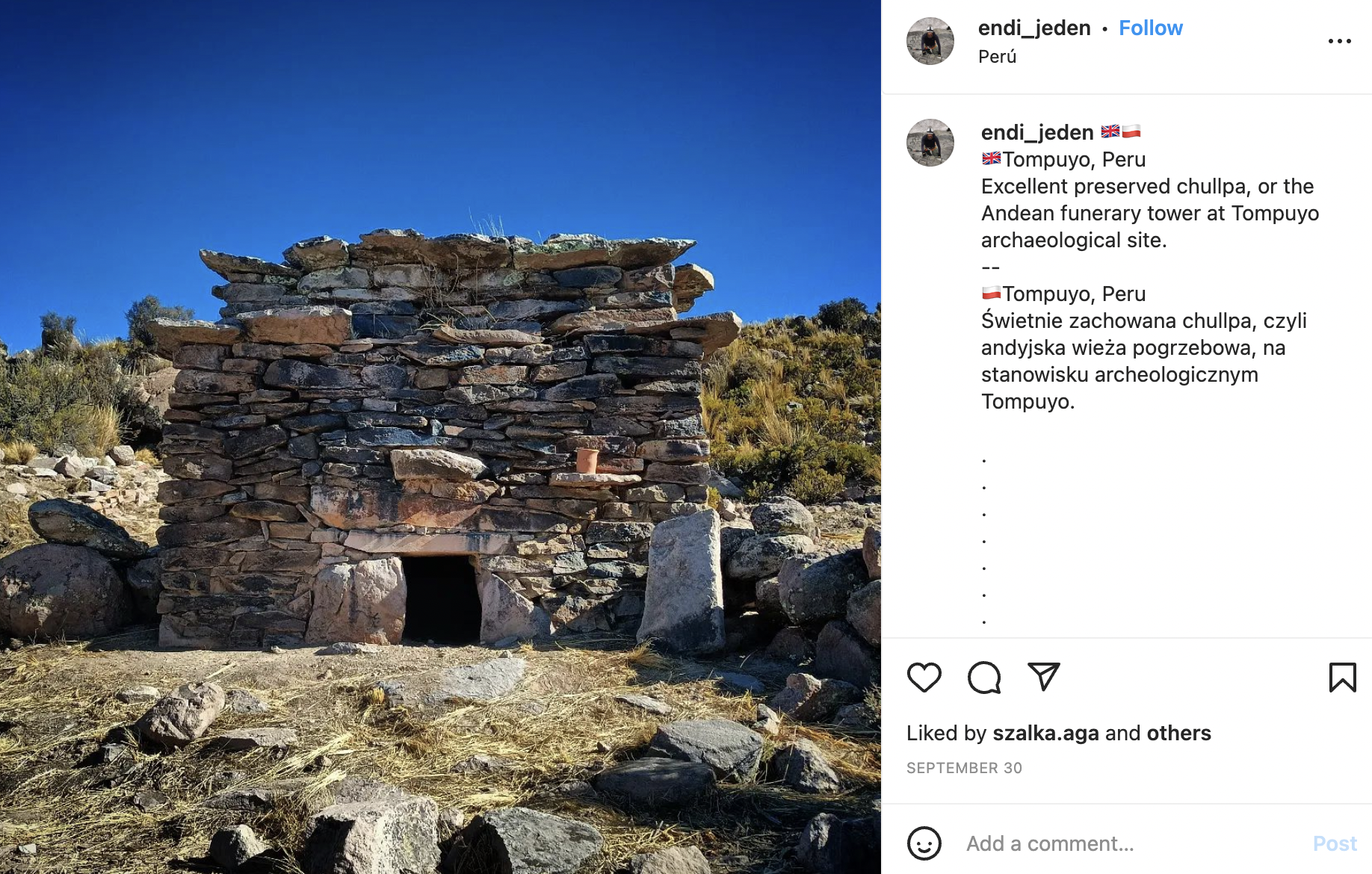Open comments with the speech bubble icon
Image resolution: width=1372 pixels, height=874 pixels.
984,678
